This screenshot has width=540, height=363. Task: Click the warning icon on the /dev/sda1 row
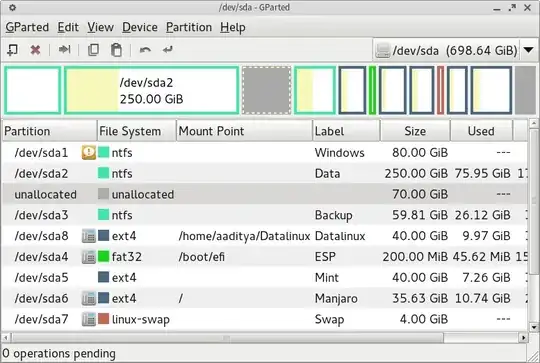coord(89,152)
